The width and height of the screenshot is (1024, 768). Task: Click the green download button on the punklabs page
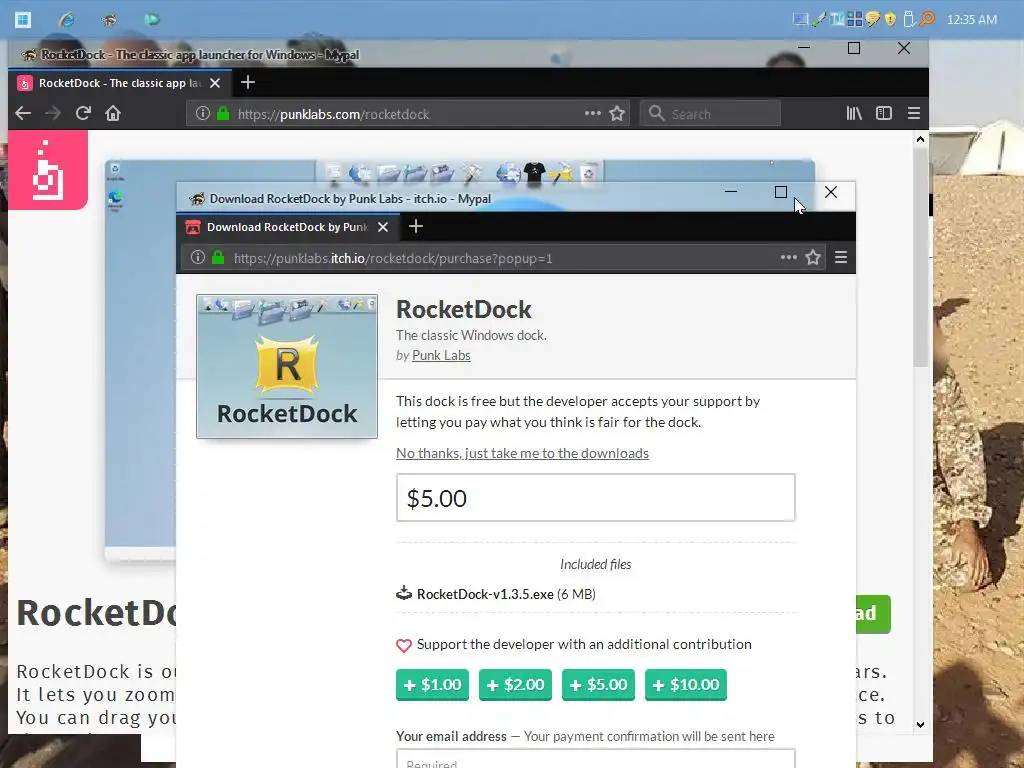pos(873,614)
